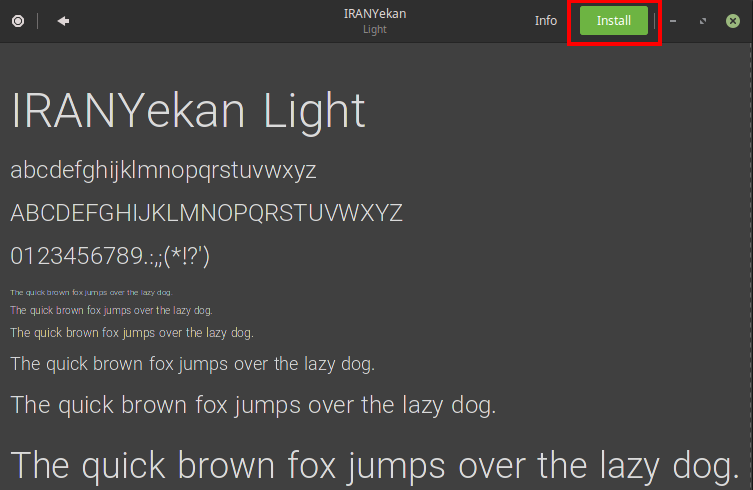Click the large IRANYekan Light heading
The image size is (753, 490).
(x=188, y=112)
